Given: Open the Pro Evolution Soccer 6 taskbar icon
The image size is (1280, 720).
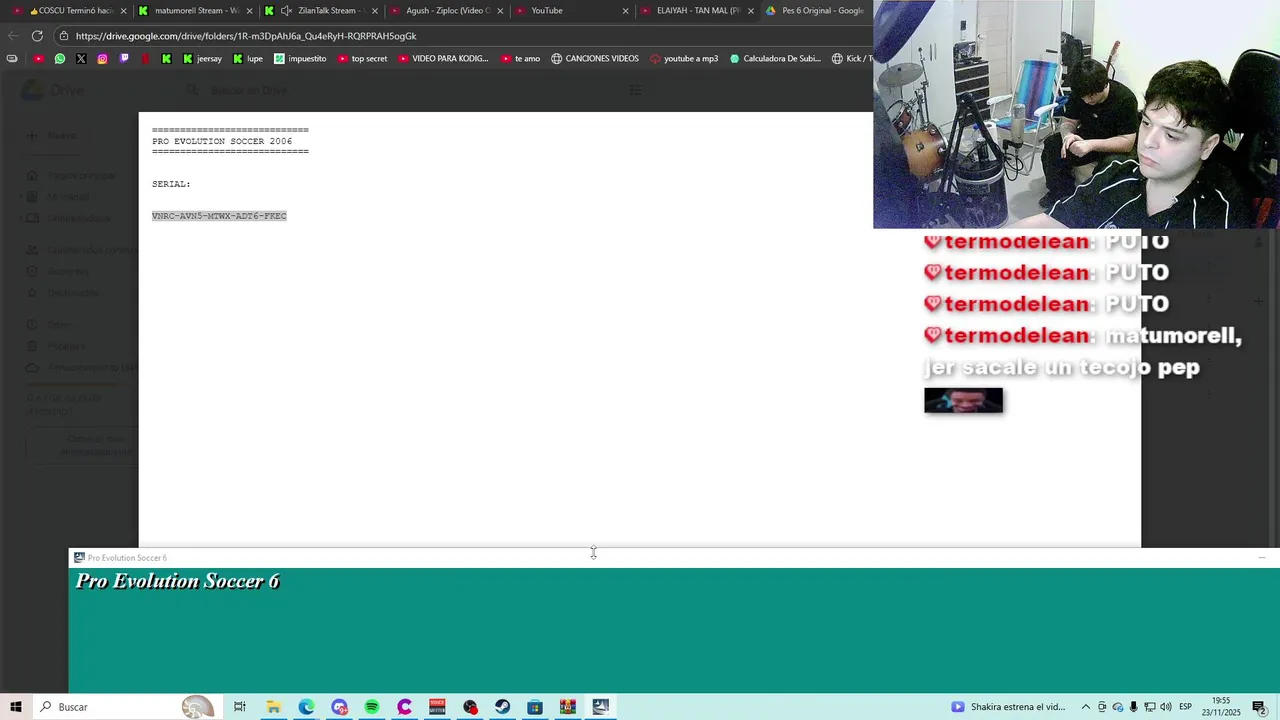Looking at the screenshot, I should tap(600, 707).
